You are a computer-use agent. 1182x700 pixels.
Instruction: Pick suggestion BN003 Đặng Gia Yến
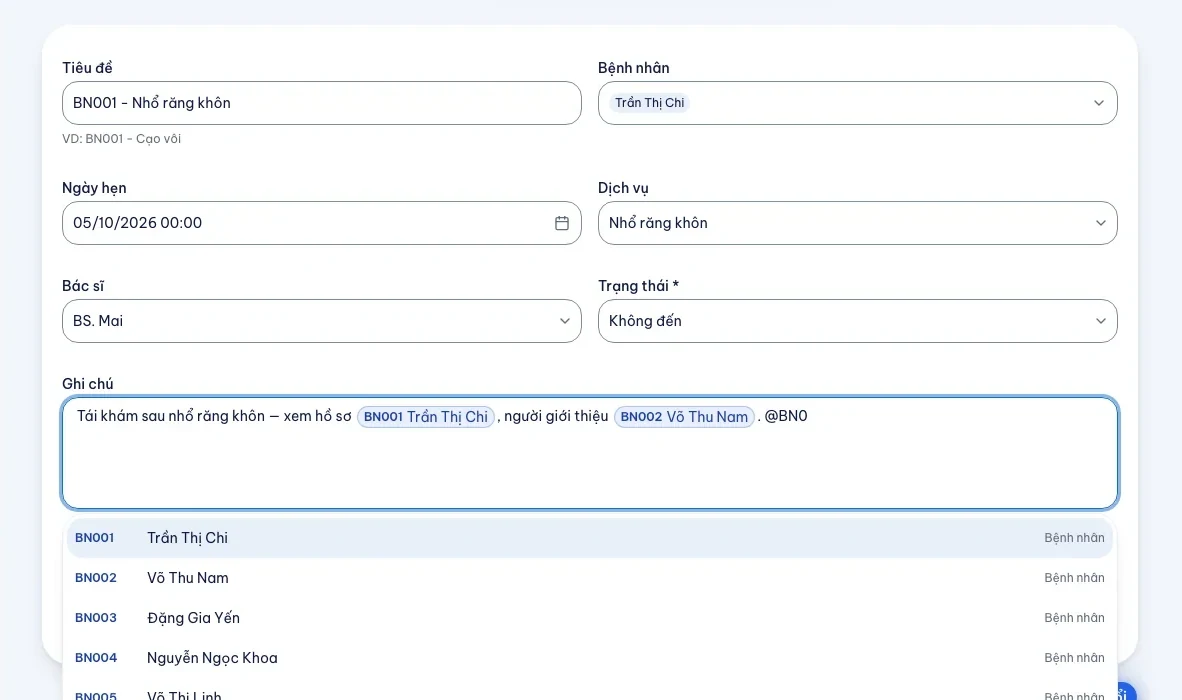tap(590, 618)
